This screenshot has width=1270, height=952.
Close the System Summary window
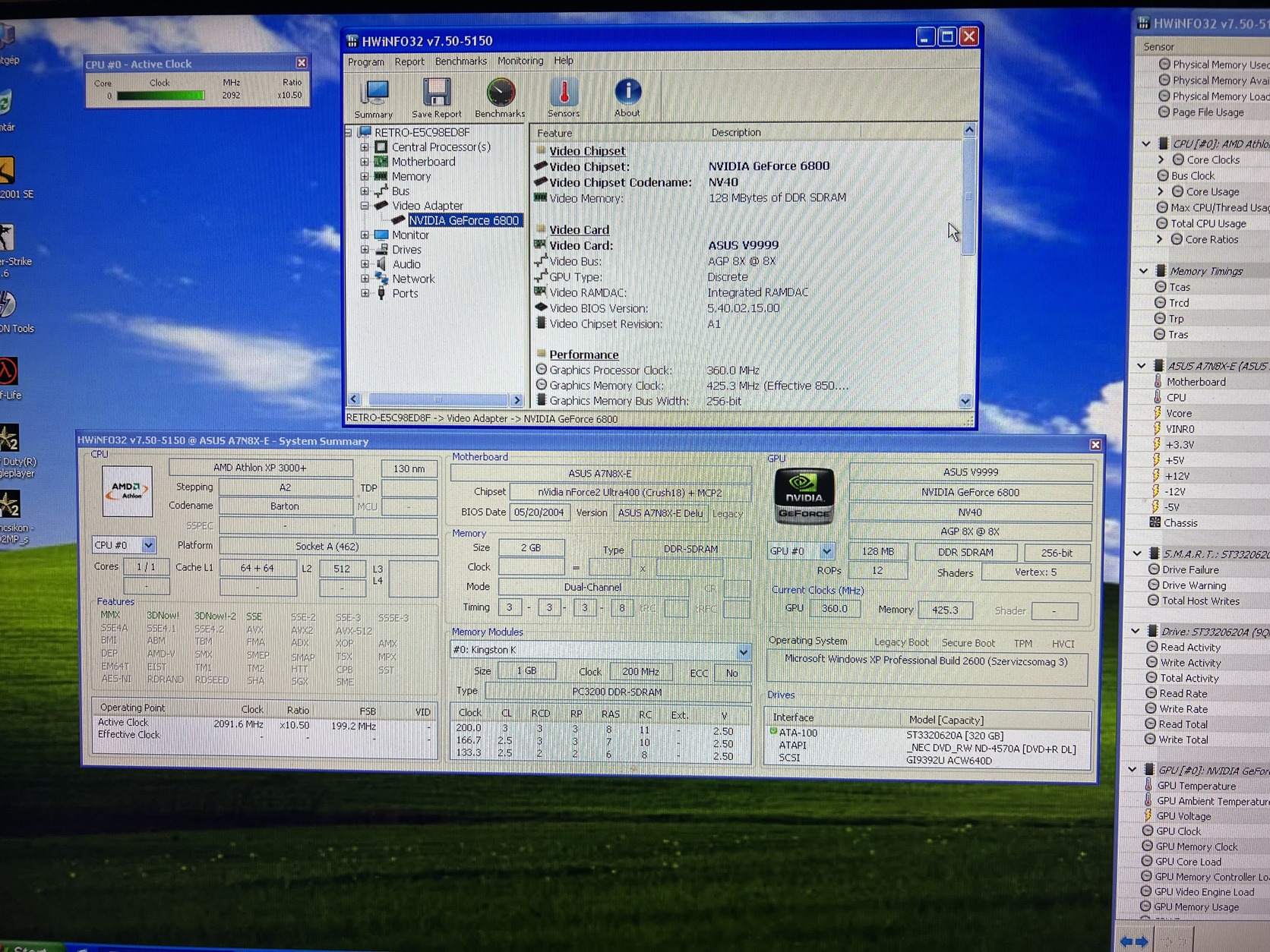point(1095,445)
